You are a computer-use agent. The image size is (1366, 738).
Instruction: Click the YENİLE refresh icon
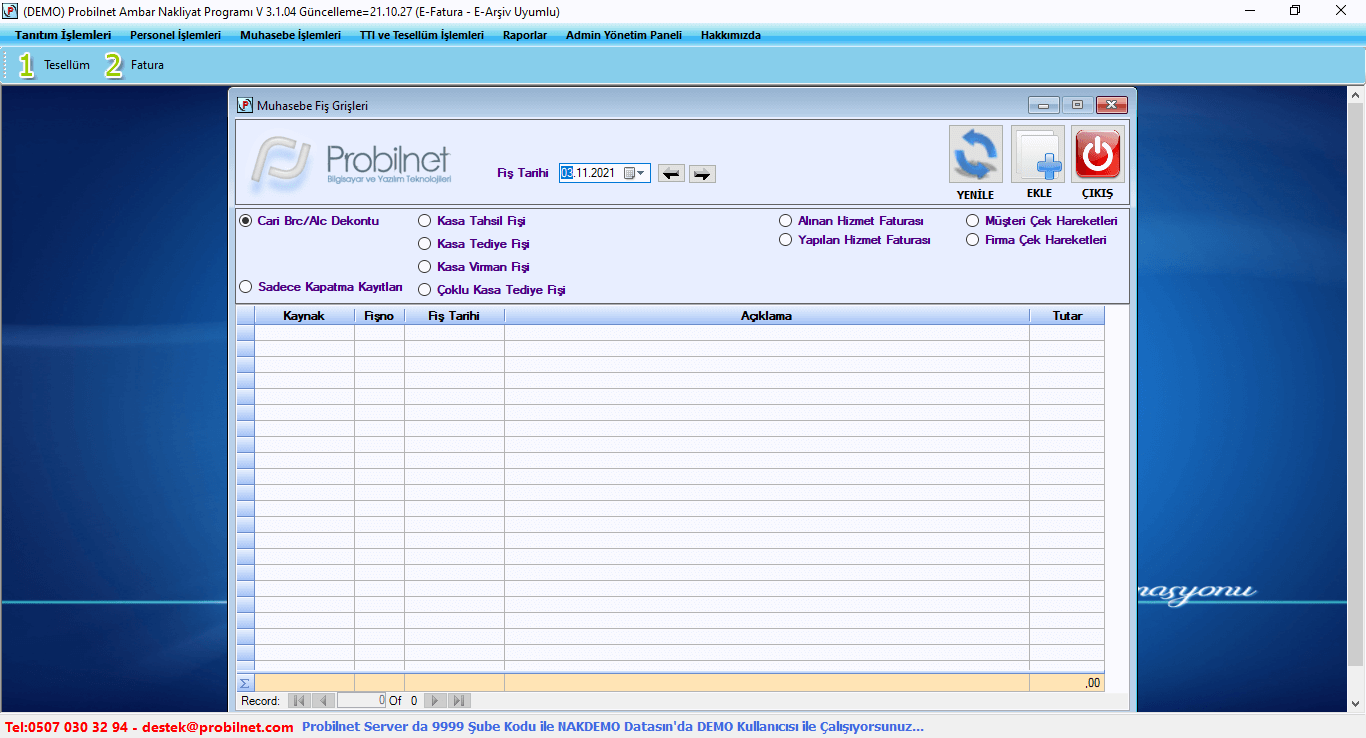coord(975,154)
